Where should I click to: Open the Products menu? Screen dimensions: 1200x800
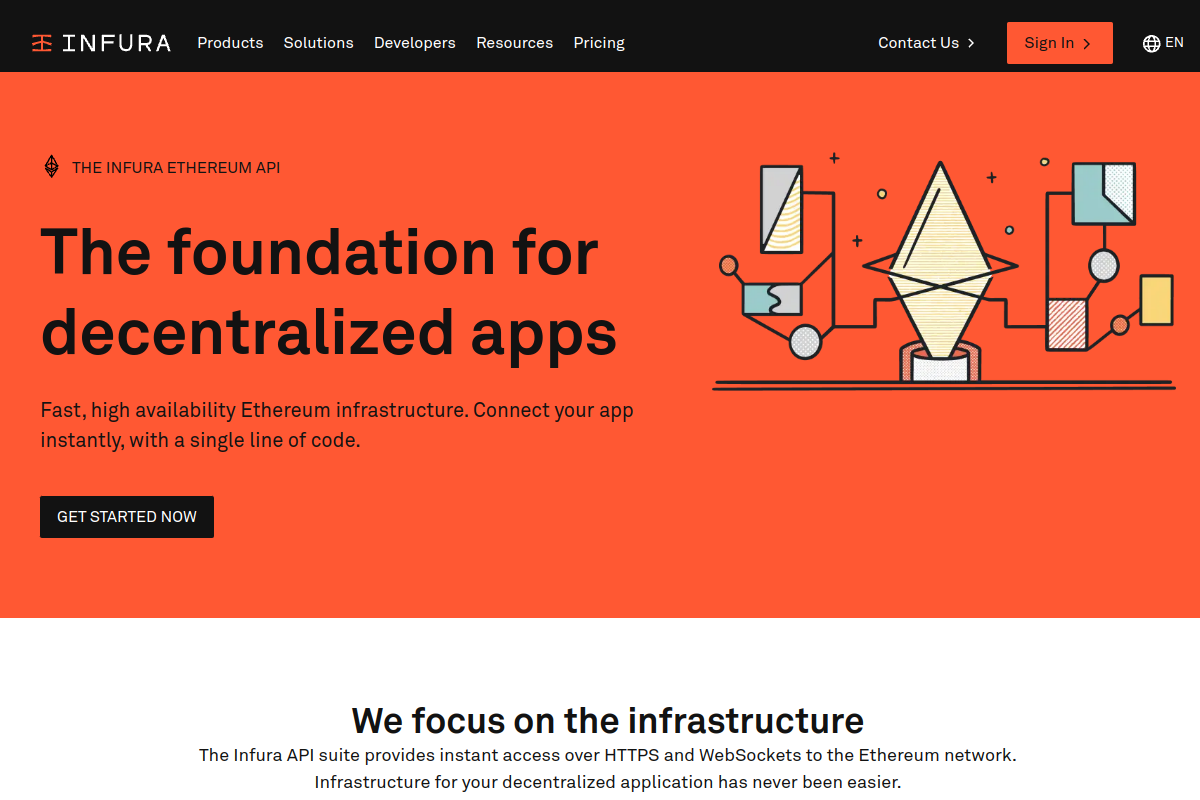(230, 43)
